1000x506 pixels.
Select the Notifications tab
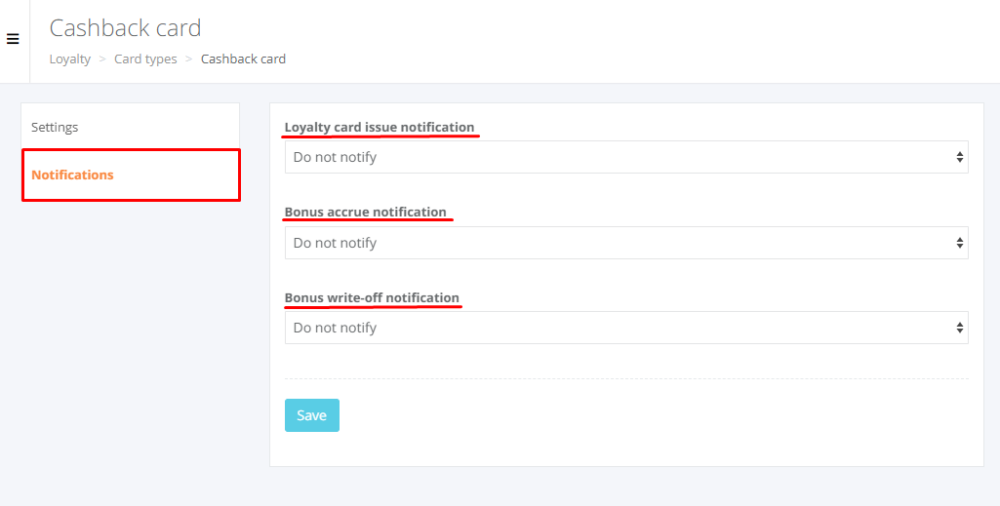click(x=73, y=175)
